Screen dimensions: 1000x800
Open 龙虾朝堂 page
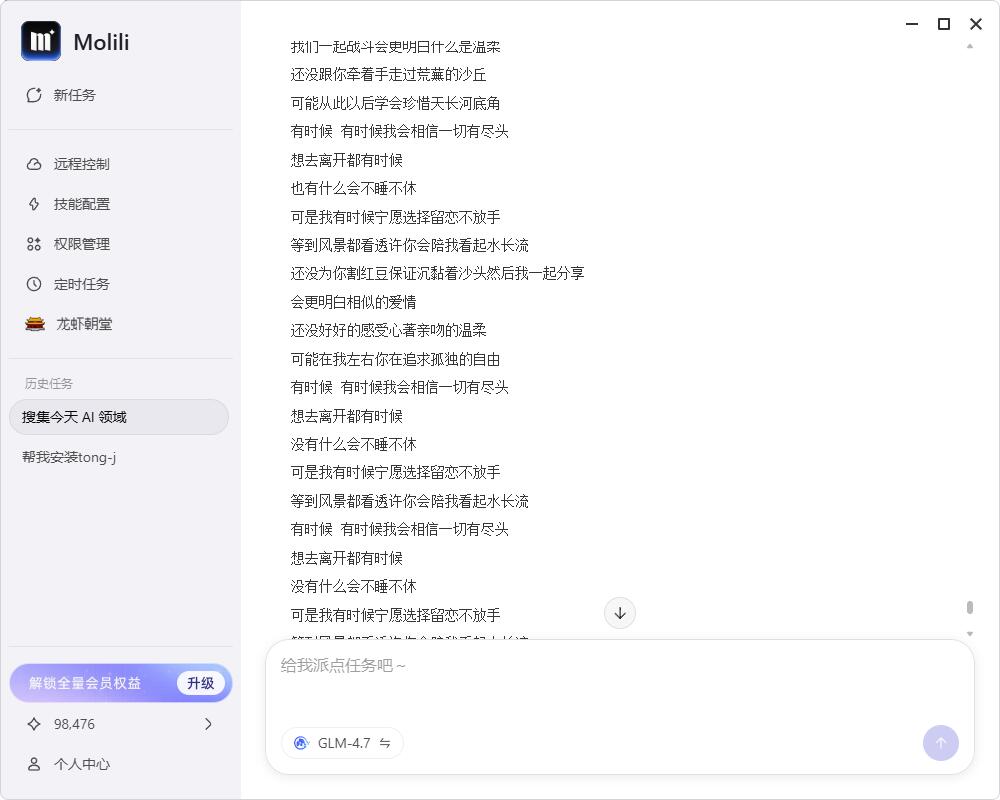(x=83, y=324)
